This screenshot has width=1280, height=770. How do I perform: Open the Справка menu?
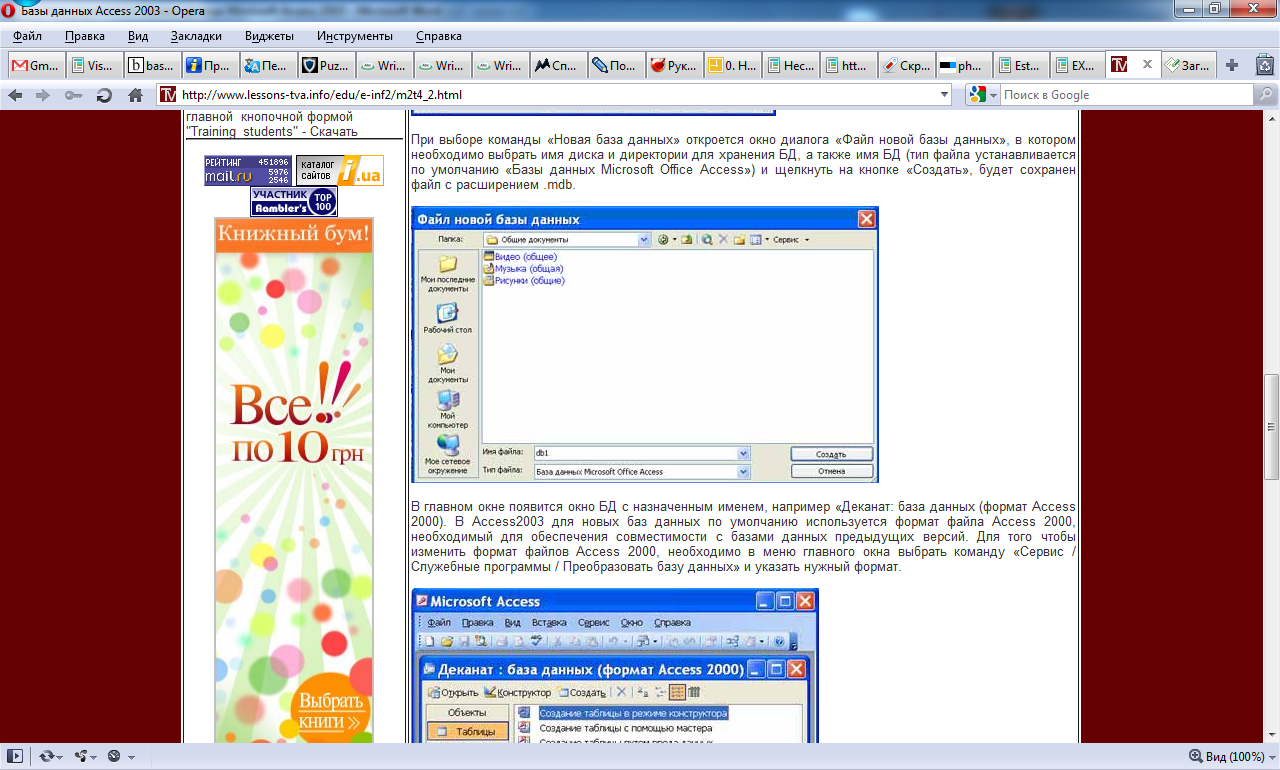[438, 36]
